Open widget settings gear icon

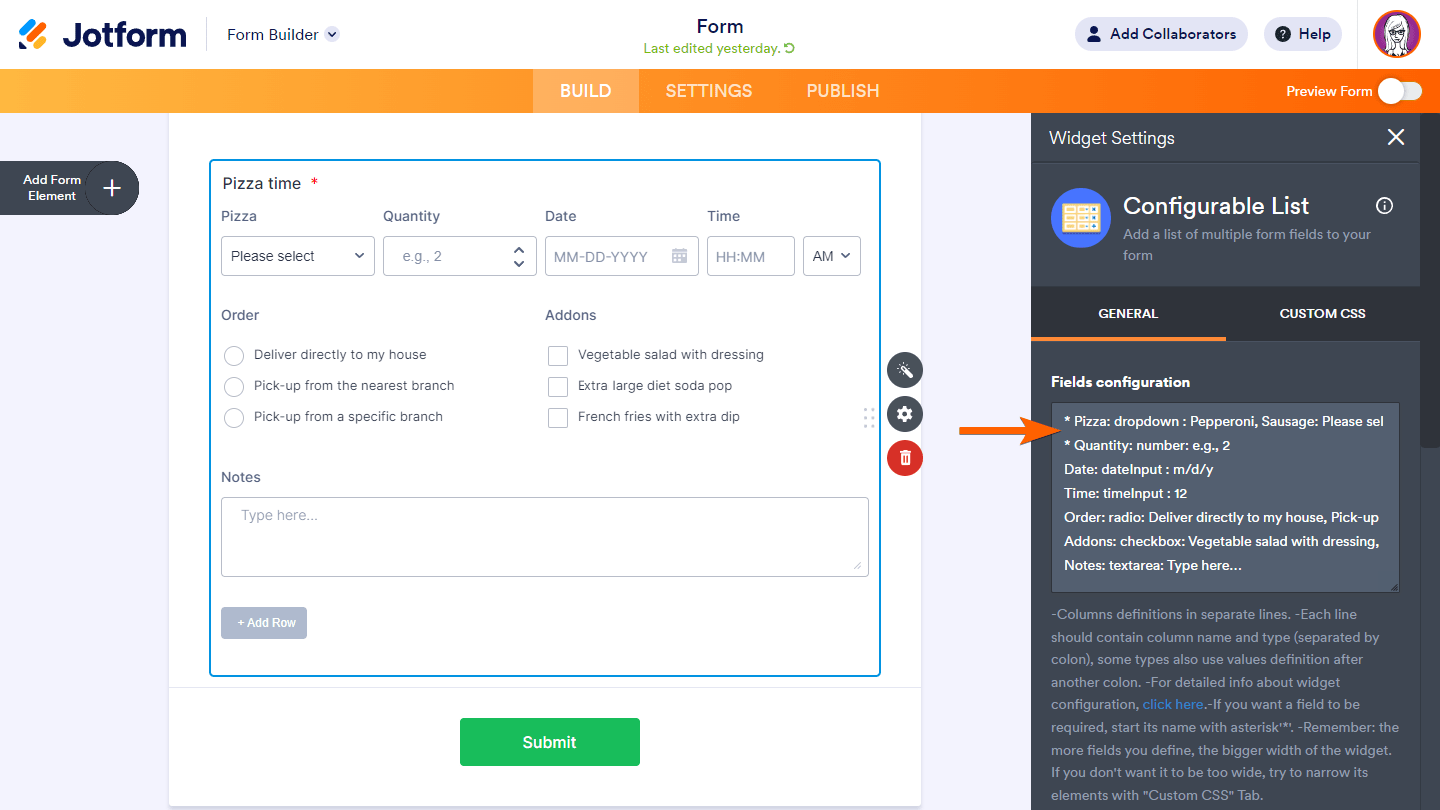click(x=905, y=414)
